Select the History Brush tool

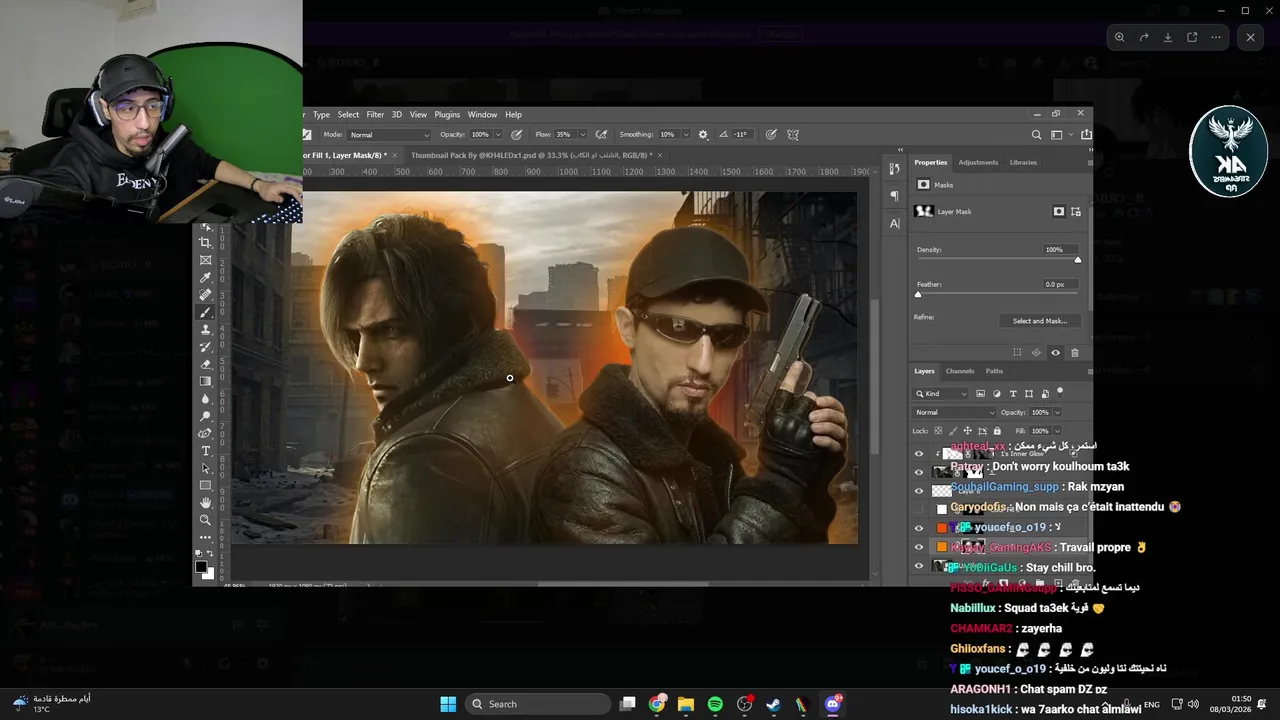206,347
